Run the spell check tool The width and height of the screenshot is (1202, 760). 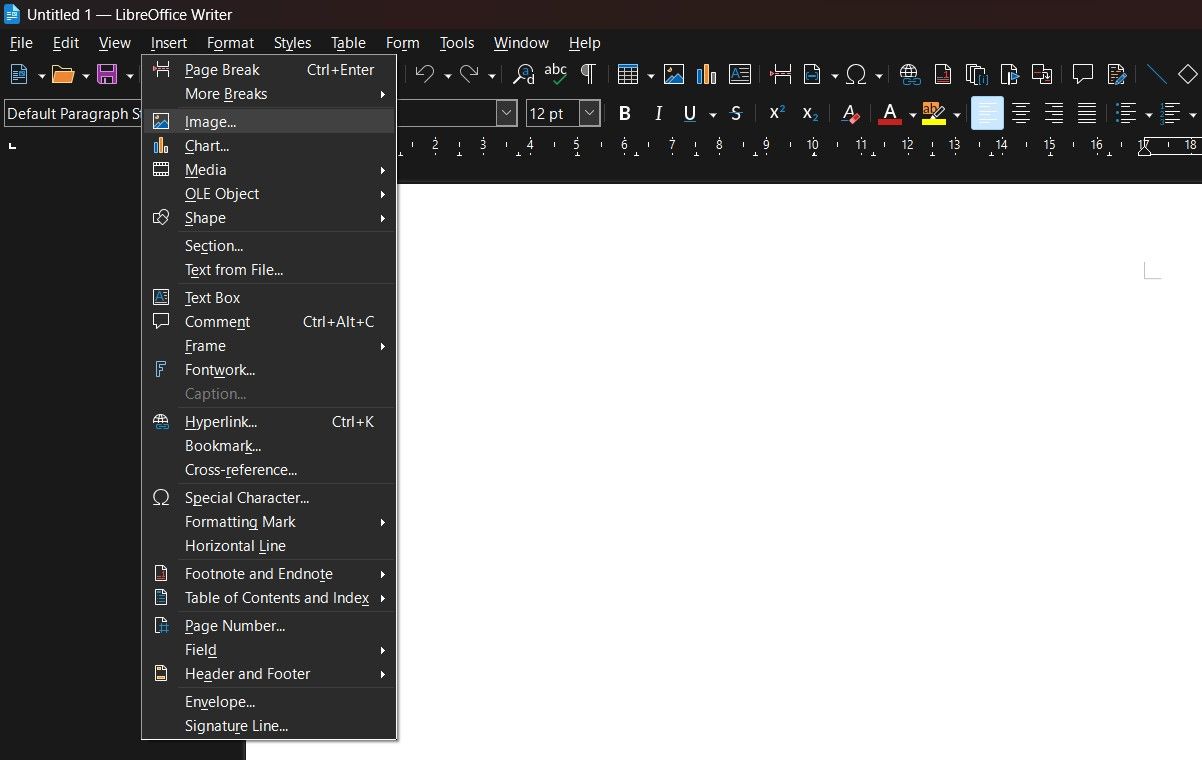[x=555, y=74]
